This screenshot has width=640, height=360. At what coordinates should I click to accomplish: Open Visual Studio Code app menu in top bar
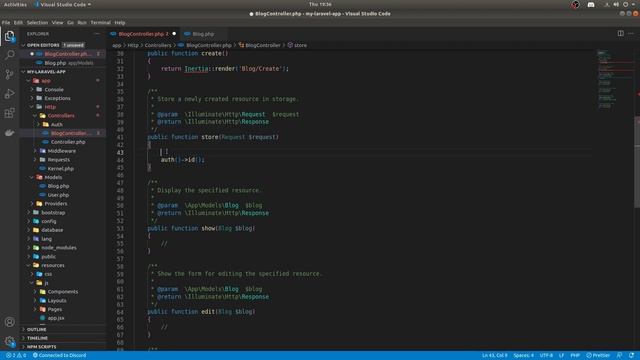coord(63,4)
